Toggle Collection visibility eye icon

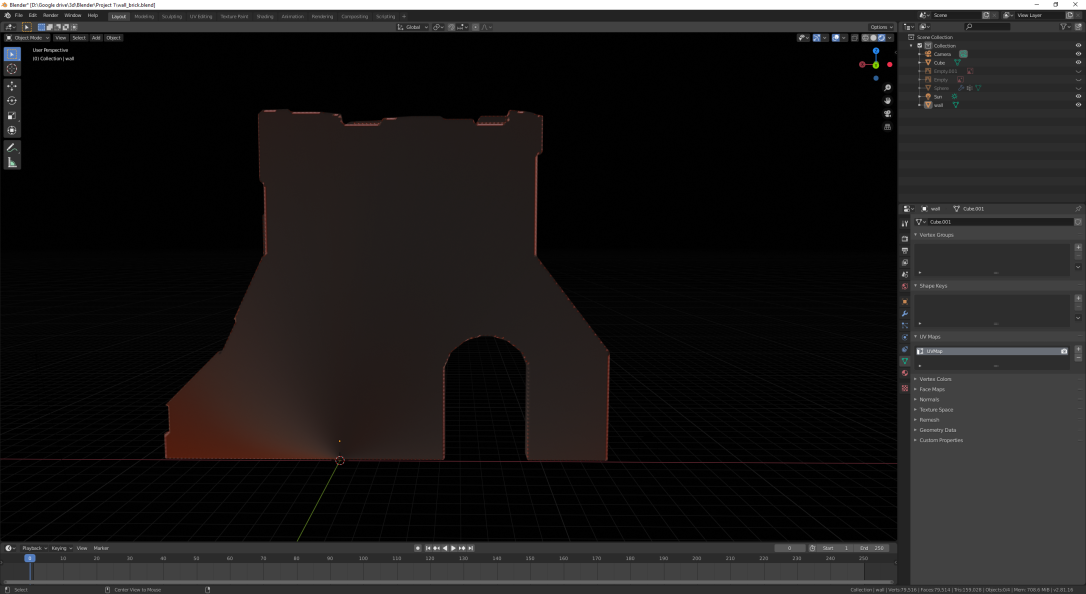1078,46
